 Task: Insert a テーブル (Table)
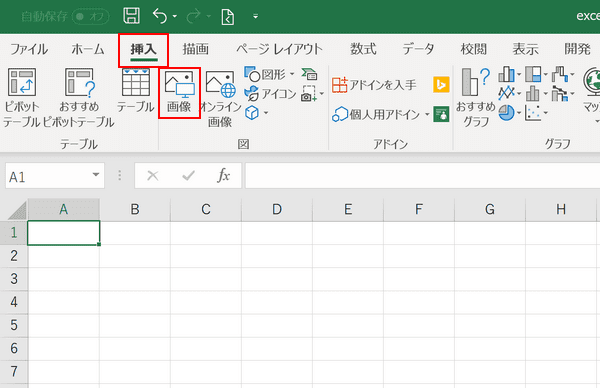tap(135, 91)
